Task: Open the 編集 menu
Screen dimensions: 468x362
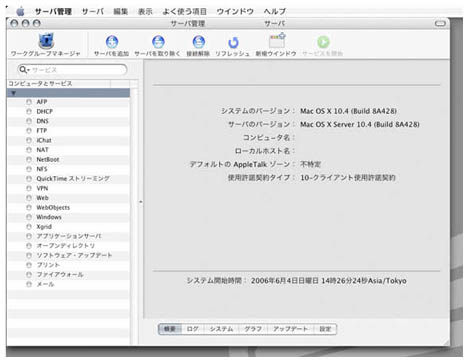Action: coord(121,12)
